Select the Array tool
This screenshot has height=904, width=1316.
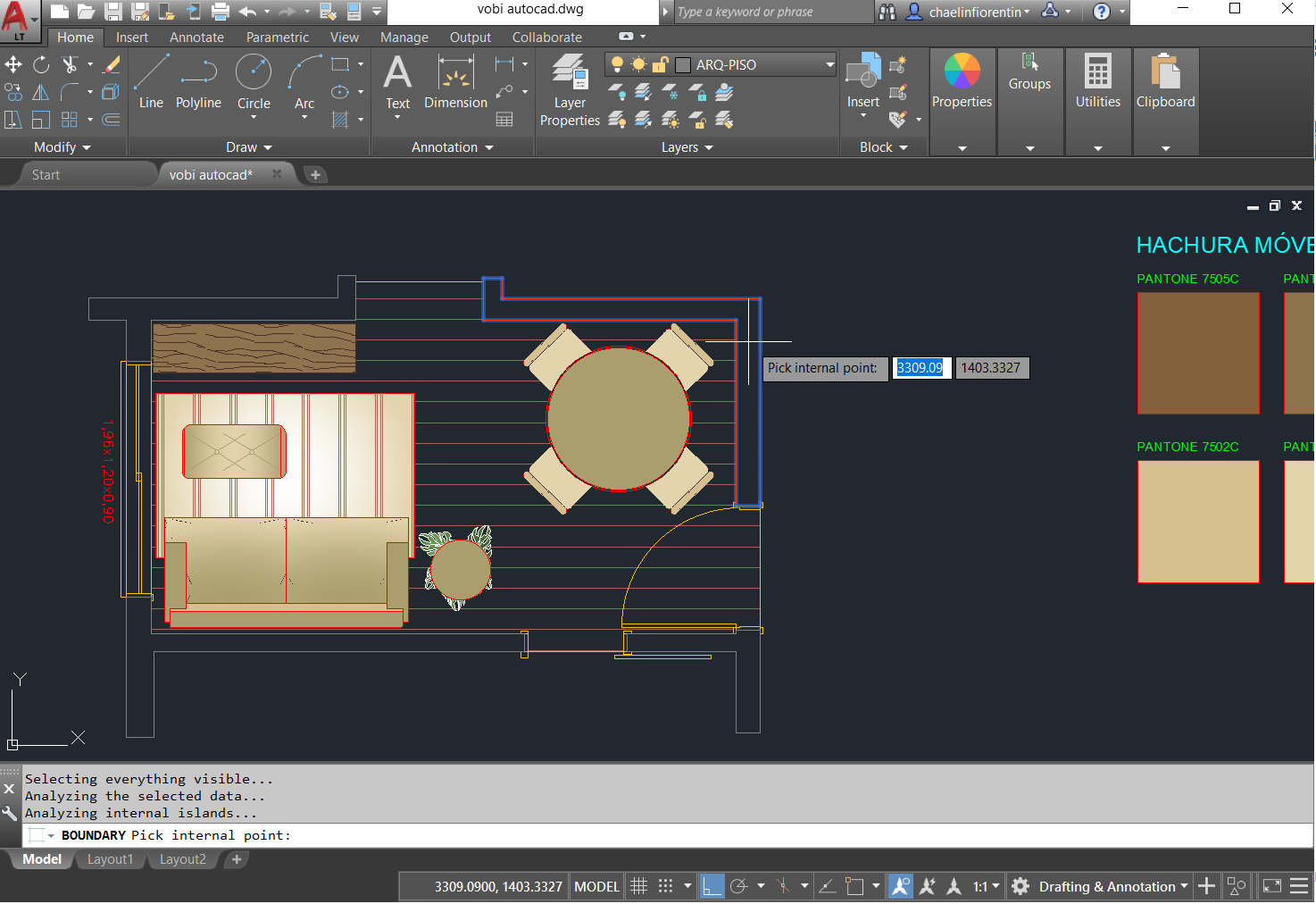click(x=70, y=120)
